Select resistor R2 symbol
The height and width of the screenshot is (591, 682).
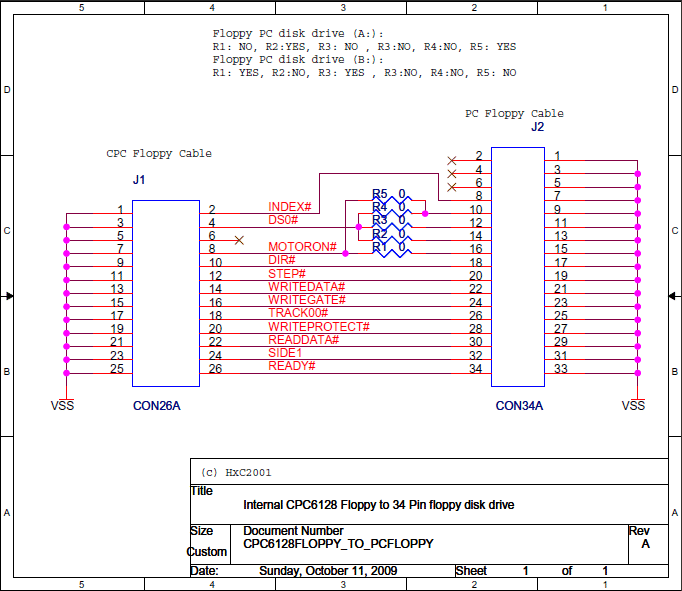392,240
